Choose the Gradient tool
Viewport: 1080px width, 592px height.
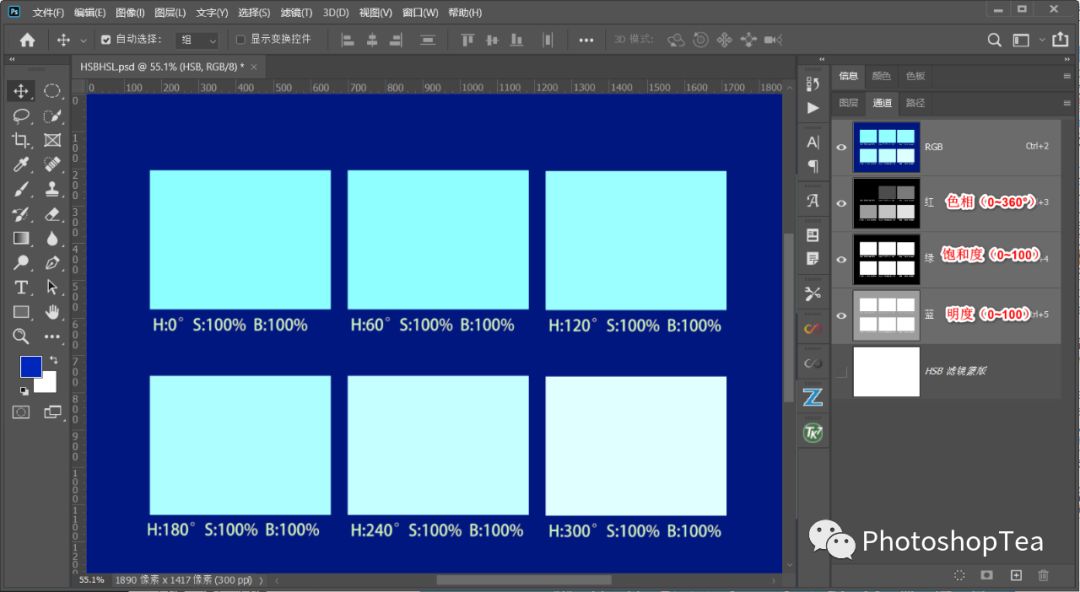[x=21, y=238]
